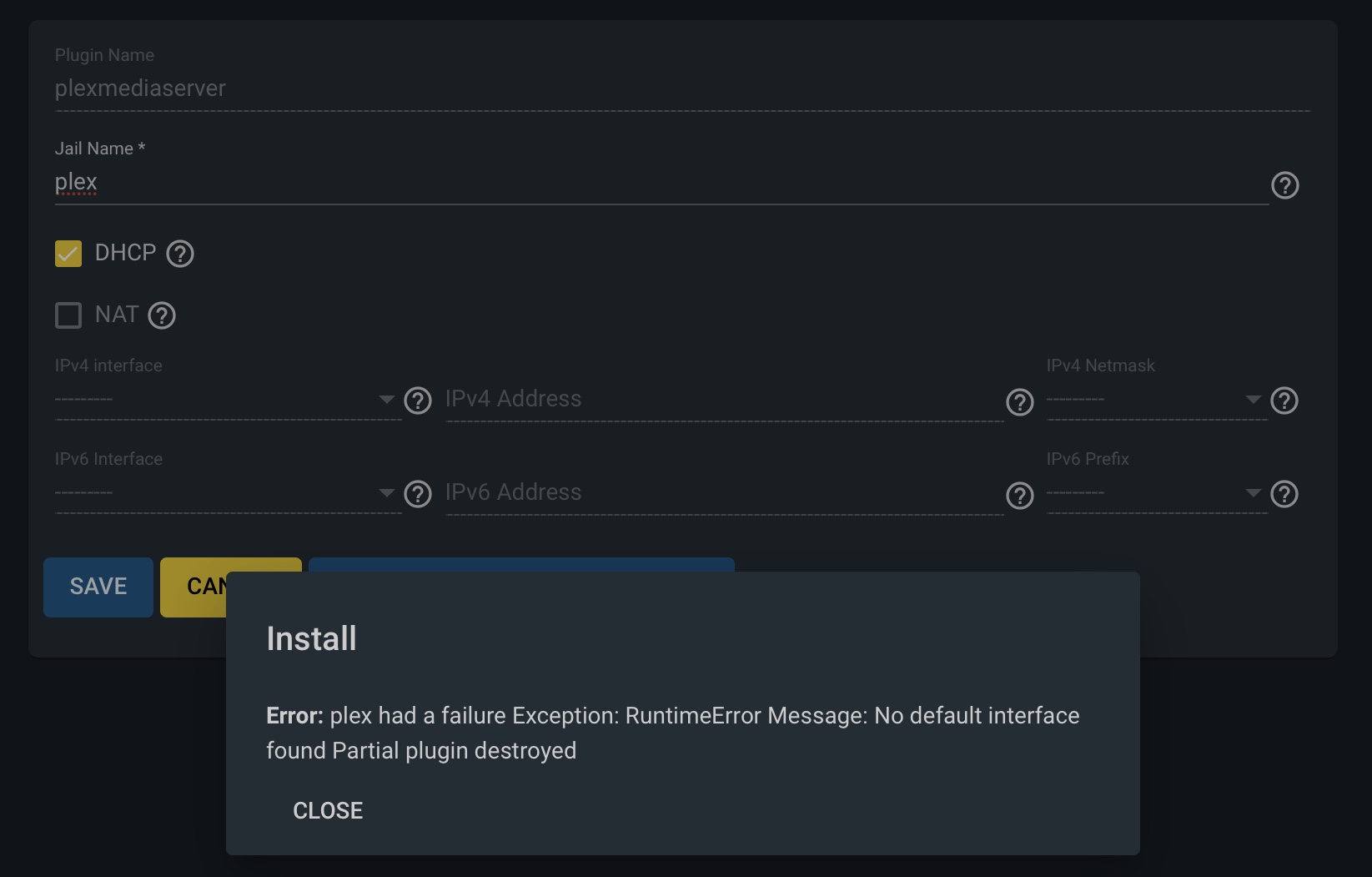Open help icon for Jail Name
Screen dimensions: 1372x877
pyautogui.click(x=1284, y=185)
